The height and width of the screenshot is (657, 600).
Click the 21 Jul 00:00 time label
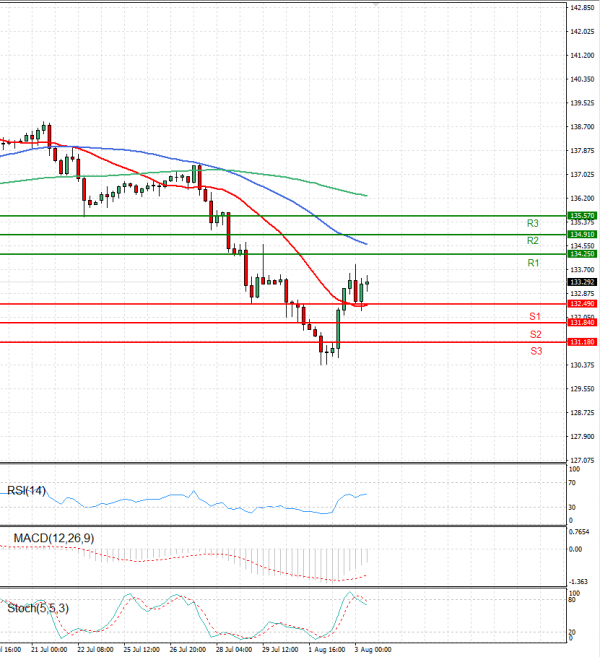49,649
